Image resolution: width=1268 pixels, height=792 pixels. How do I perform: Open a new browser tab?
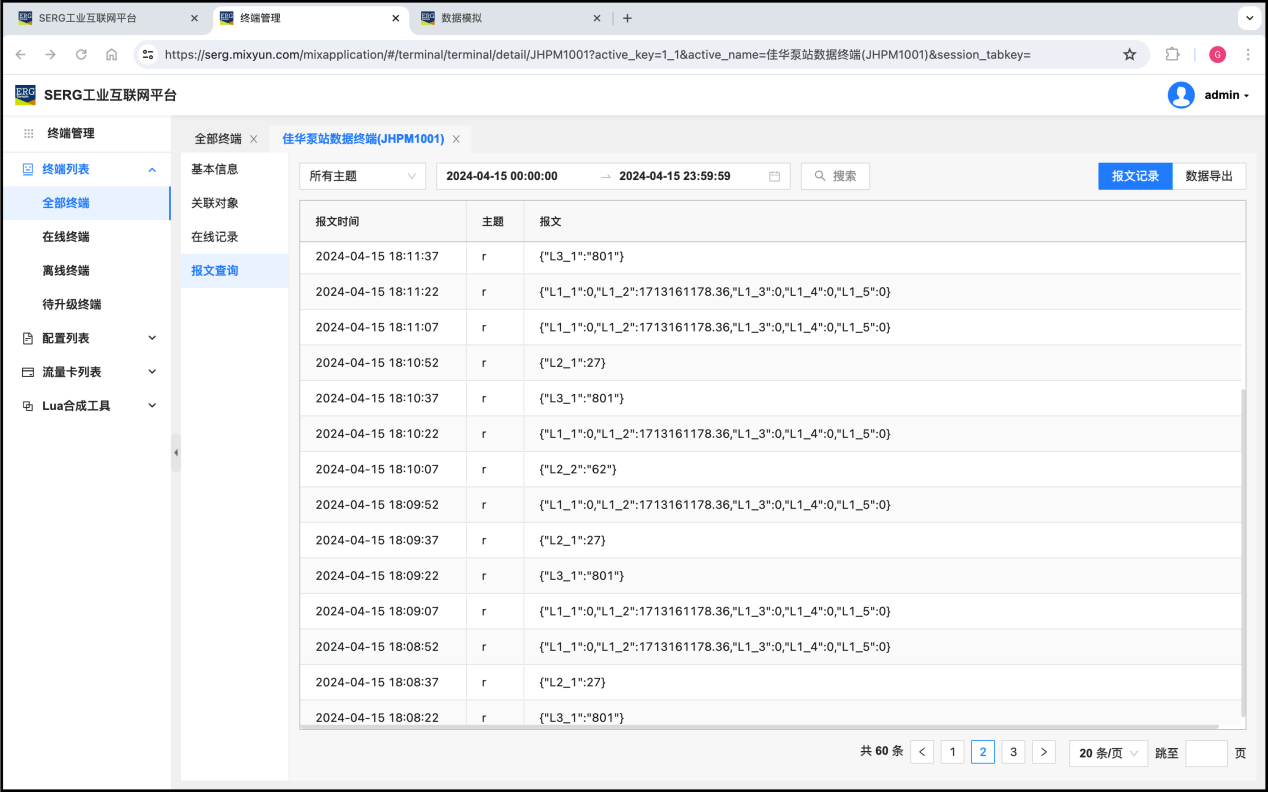pos(627,18)
